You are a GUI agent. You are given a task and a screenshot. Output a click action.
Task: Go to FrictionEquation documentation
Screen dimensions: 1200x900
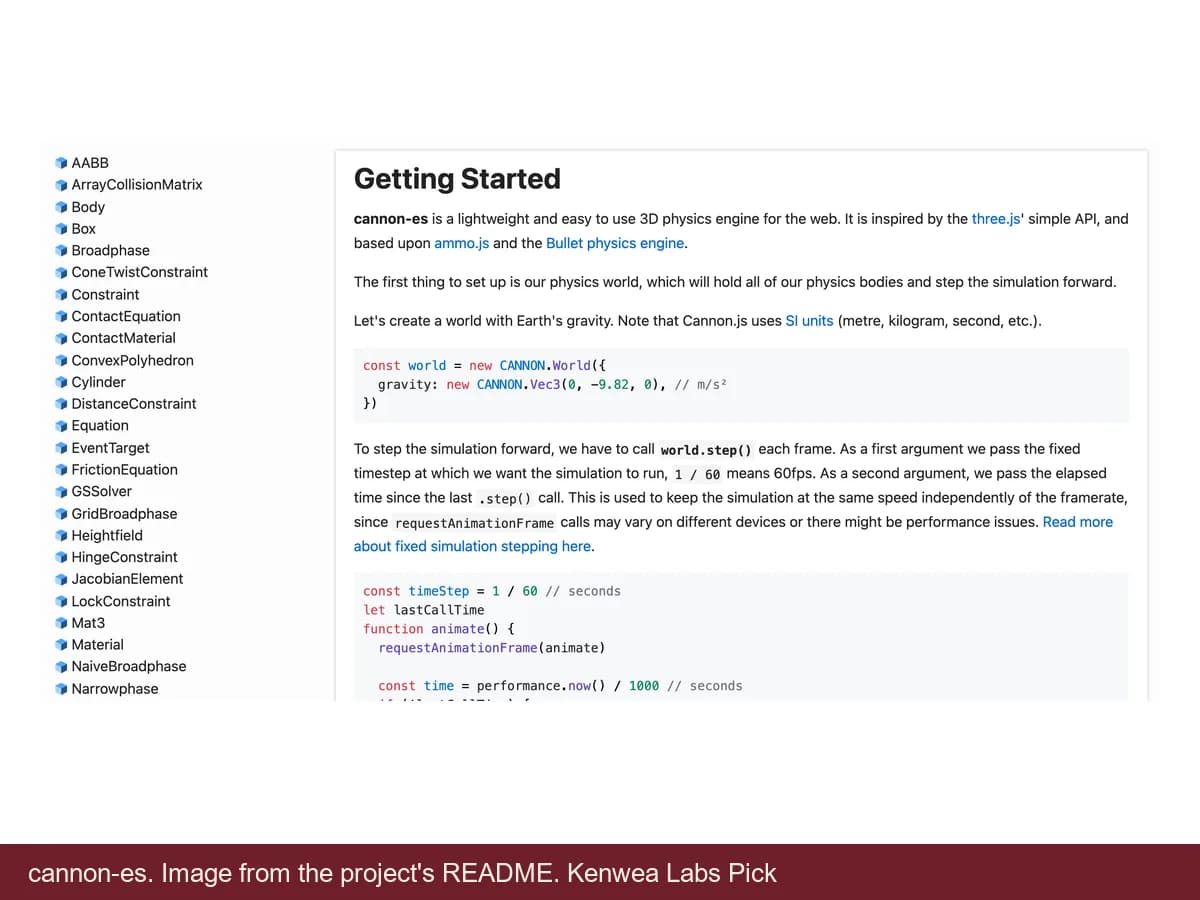click(x=125, y=470)
